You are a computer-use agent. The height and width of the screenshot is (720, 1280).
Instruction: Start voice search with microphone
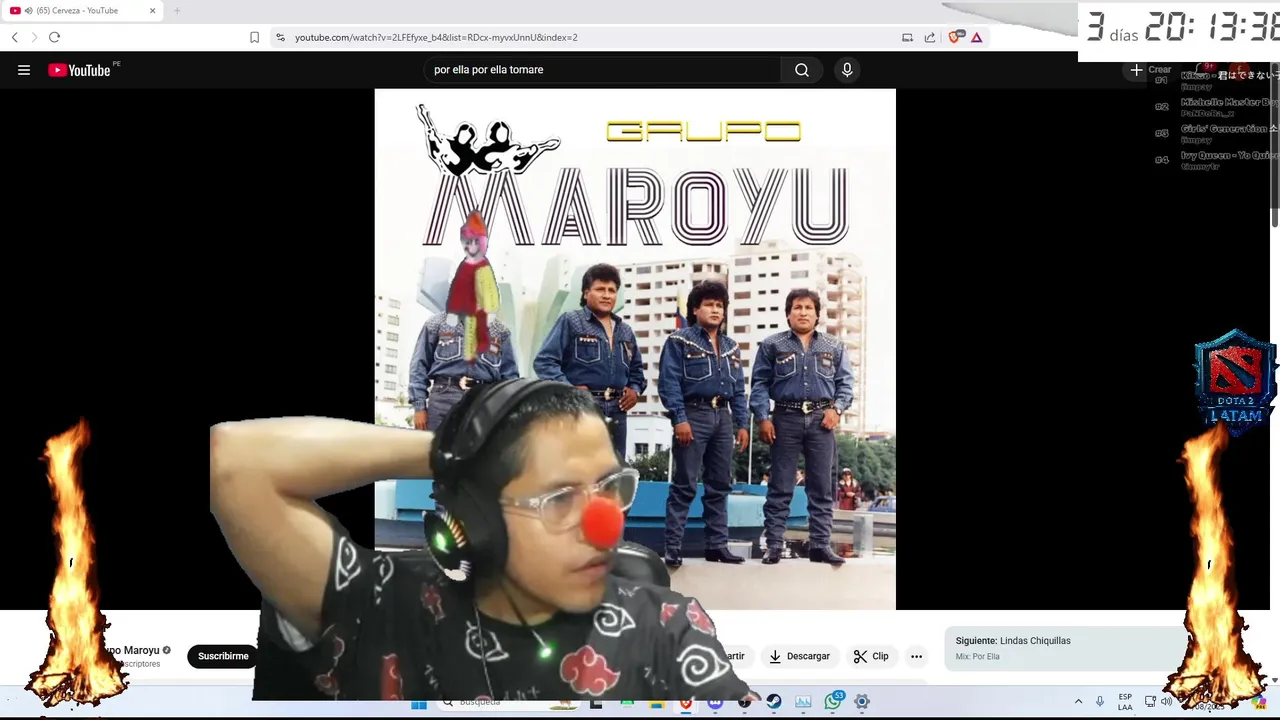click(847, 70)
